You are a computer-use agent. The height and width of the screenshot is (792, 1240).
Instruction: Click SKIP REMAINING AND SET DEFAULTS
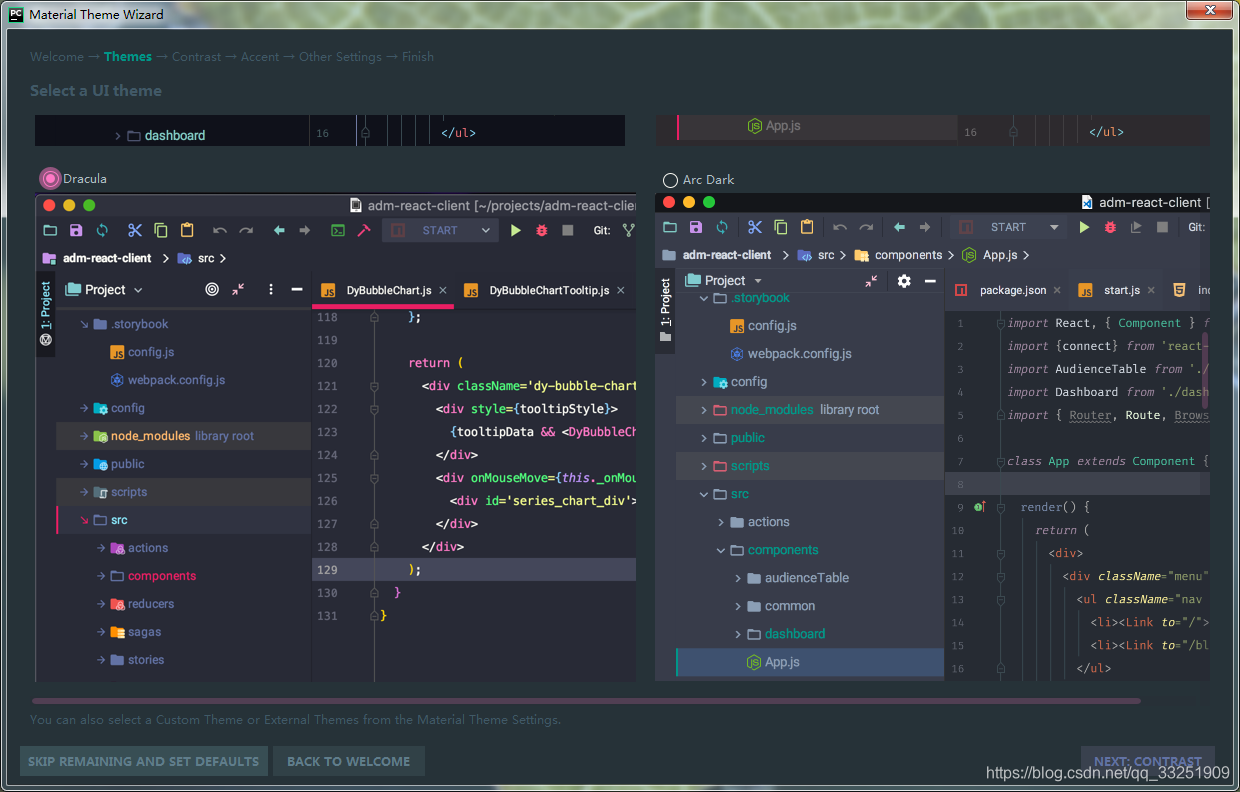(143, 761)
